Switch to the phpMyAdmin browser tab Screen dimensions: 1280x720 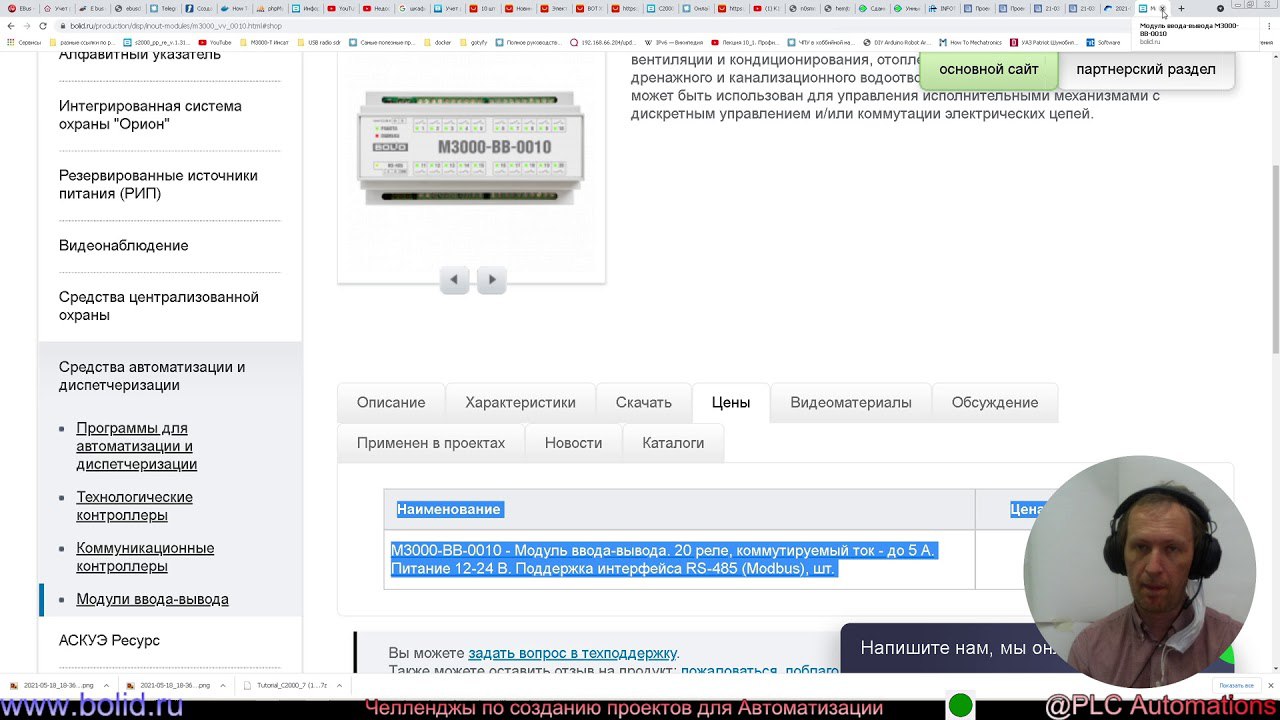[272, 8]
